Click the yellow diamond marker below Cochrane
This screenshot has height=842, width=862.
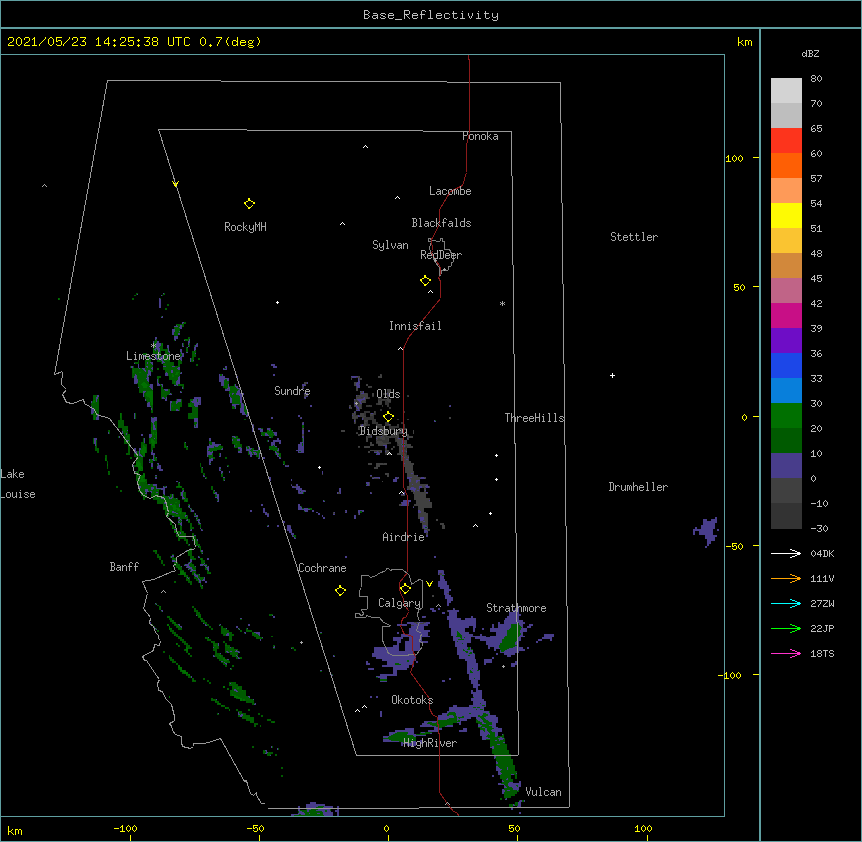tap(340, 590)
